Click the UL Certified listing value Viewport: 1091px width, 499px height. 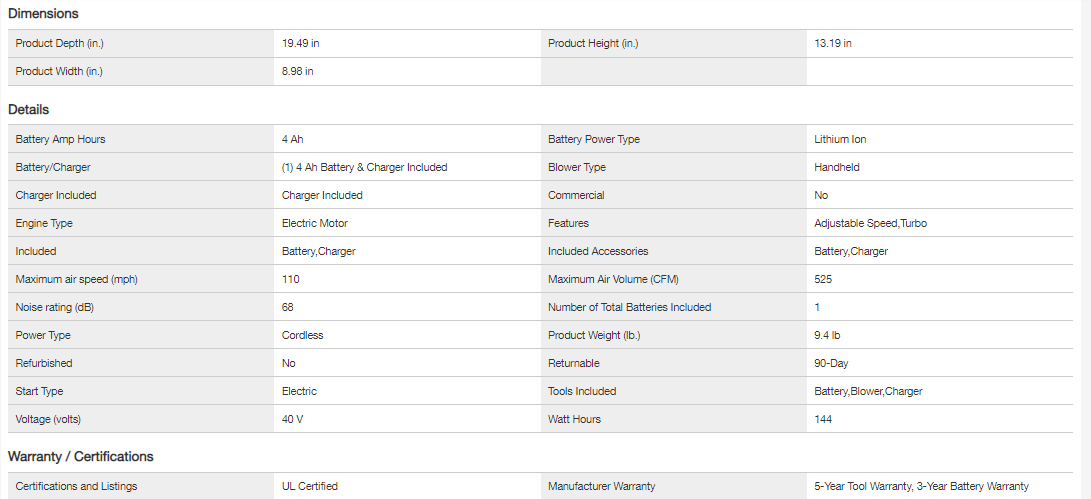pyautogui.click(x=310, y=487)
